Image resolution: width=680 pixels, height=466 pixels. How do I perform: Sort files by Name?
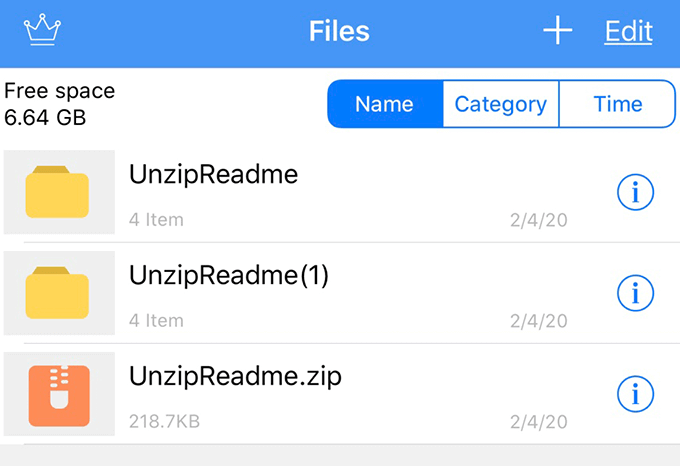385,104
